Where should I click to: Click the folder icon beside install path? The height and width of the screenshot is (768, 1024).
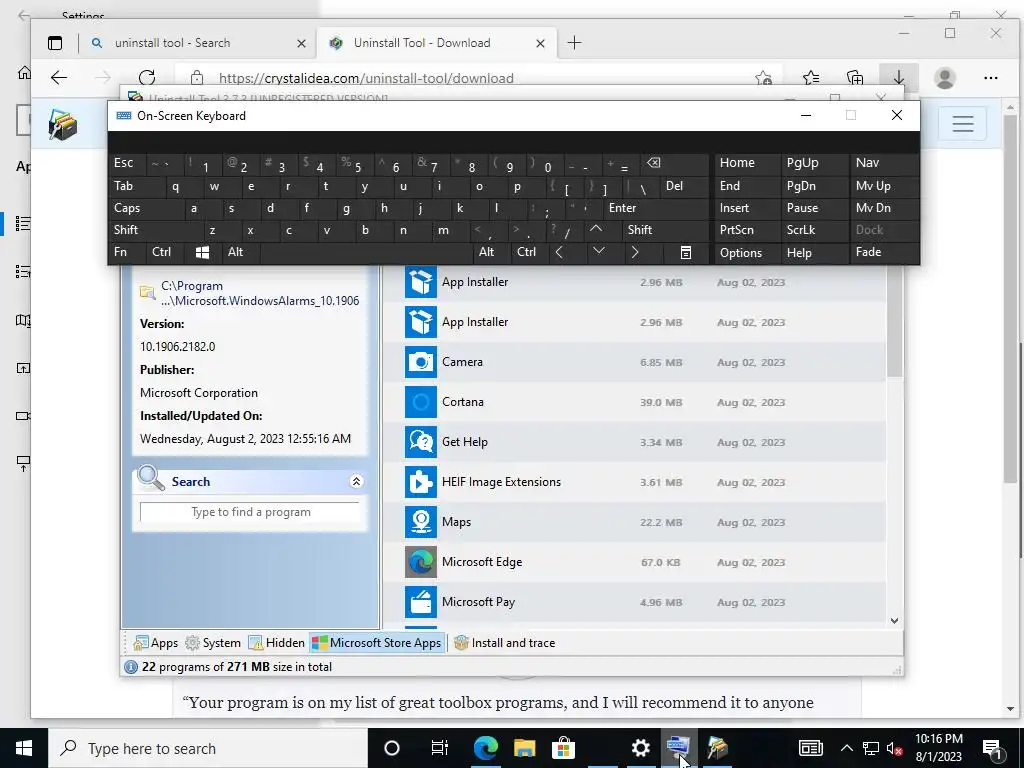coord(148,293)
